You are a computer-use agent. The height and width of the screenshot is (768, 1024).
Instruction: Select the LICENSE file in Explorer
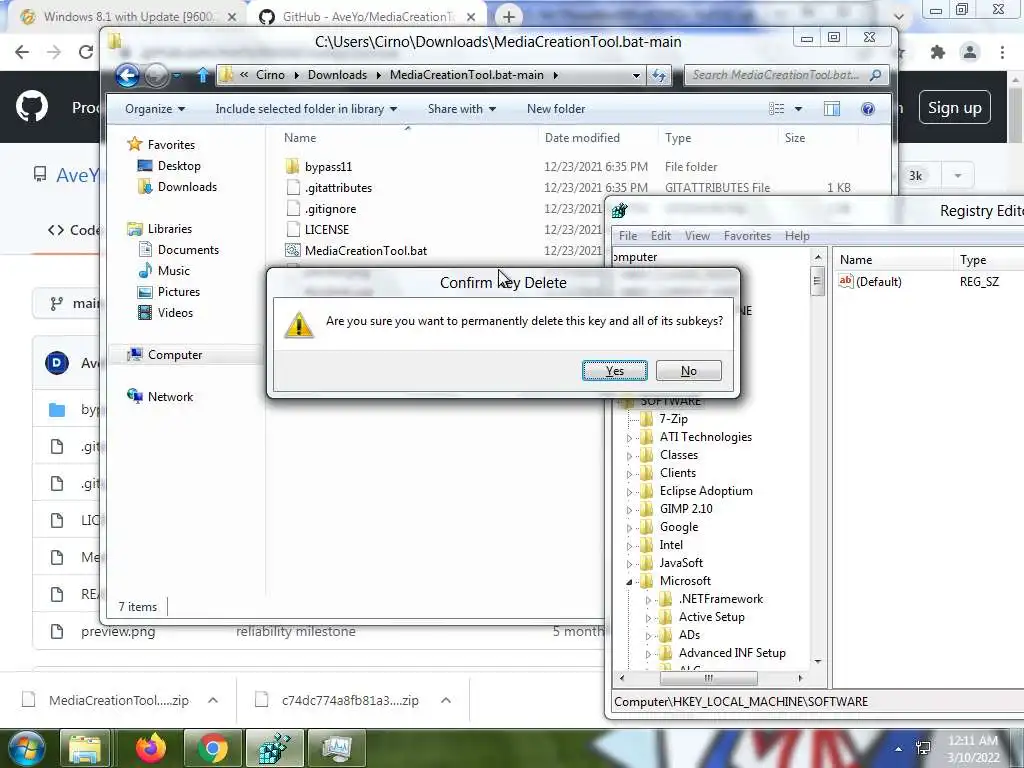(x=327, y=230)
